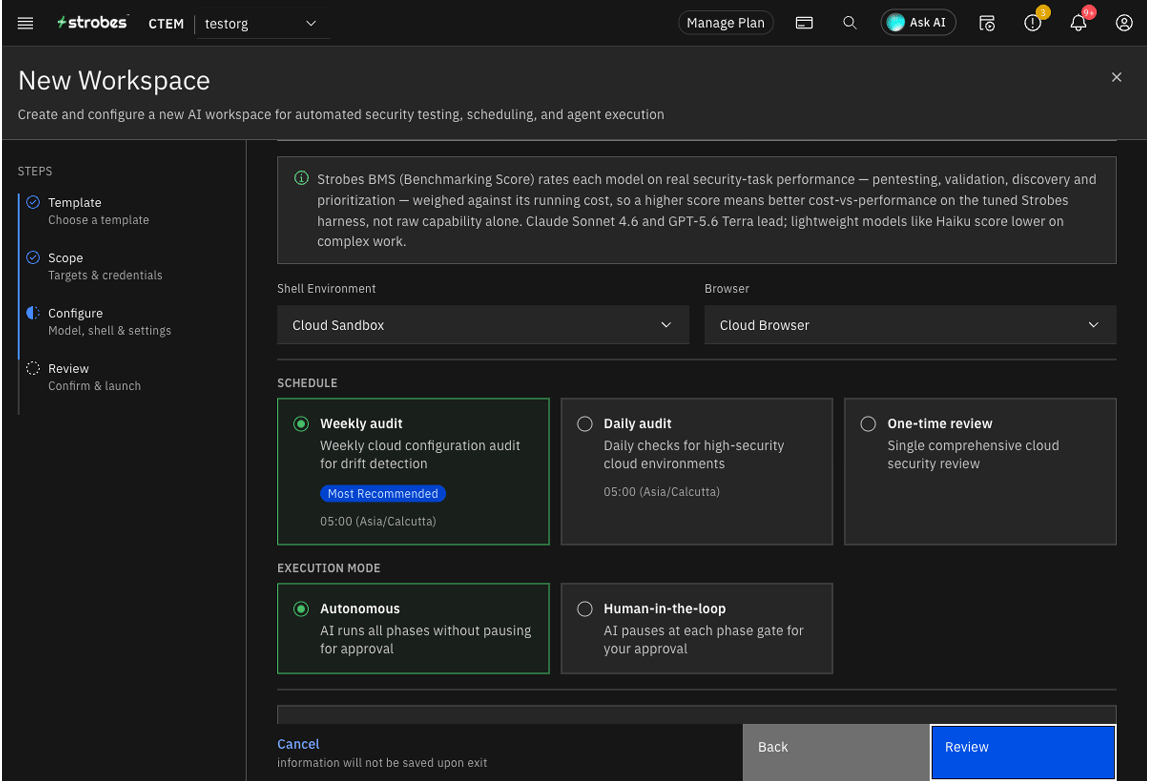Click the Scope step check icon

33,257
